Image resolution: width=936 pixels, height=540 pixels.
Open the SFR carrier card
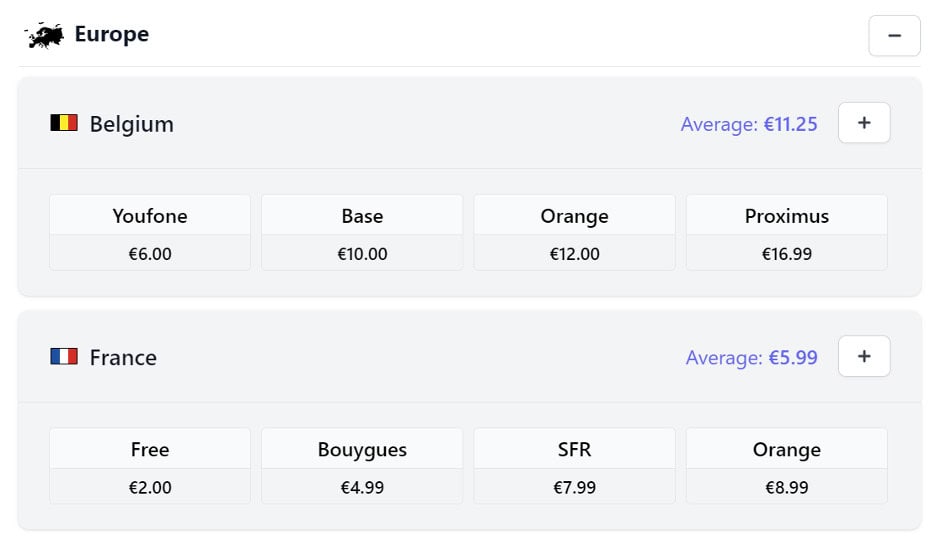[574, 466]
